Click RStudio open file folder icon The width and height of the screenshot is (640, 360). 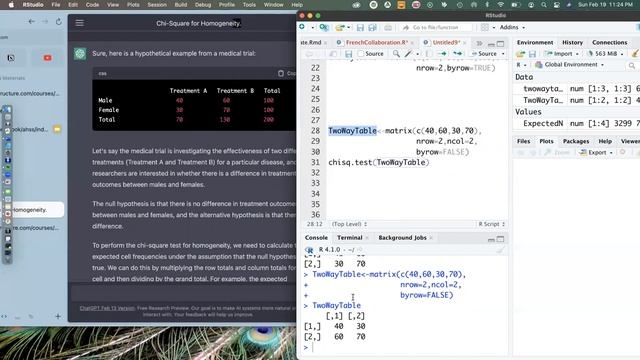tap(339, 27)
